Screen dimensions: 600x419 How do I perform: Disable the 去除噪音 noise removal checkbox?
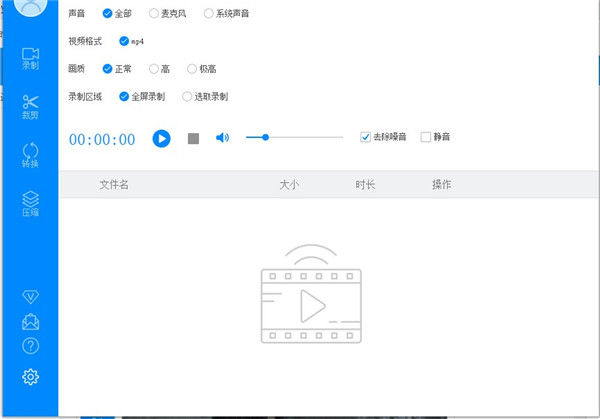[x=366, y=137]
